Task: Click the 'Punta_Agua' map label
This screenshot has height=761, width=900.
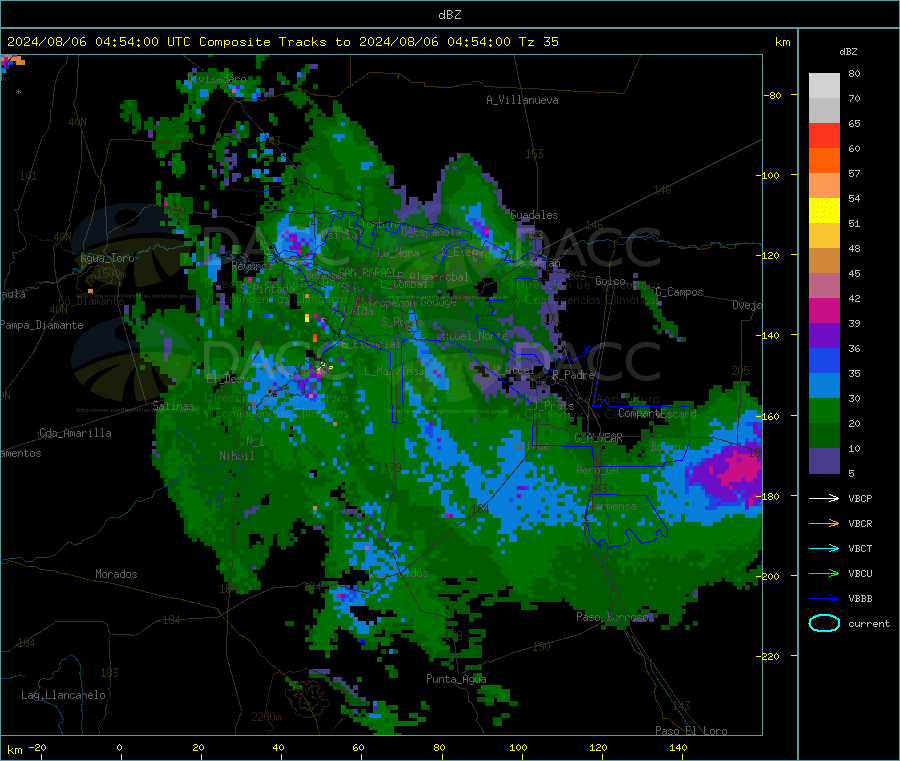Action: [x=456, y=679]
